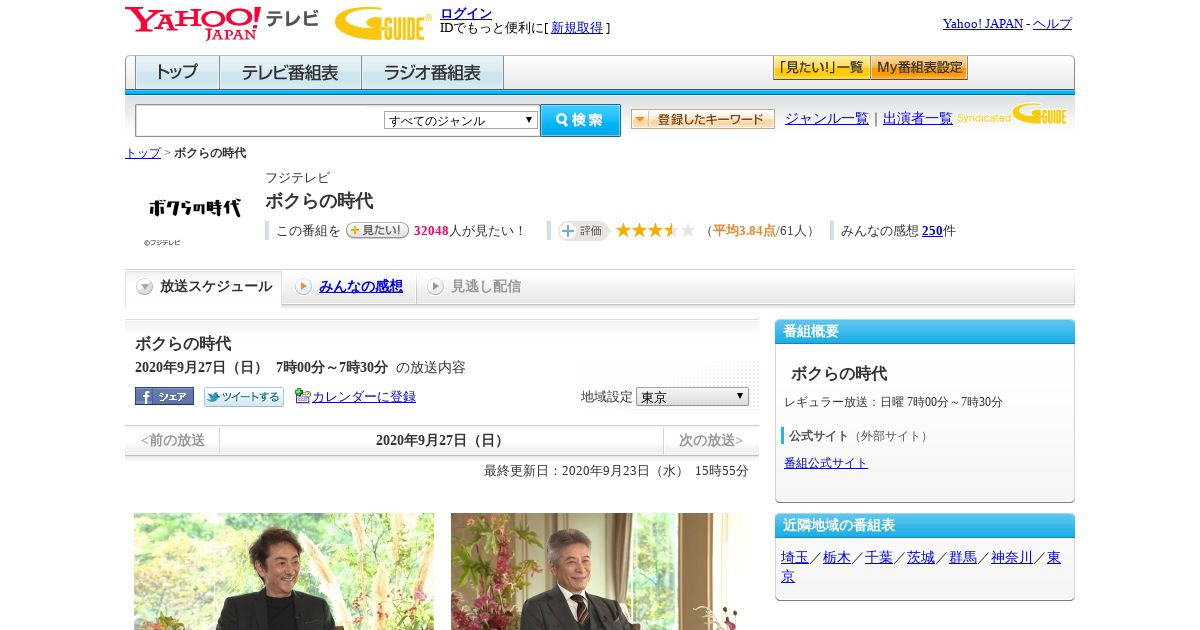The width and height of the screenshot is (1200, 630).
Task: Click the 新規取得 registration link
Action: pos(577,28)
